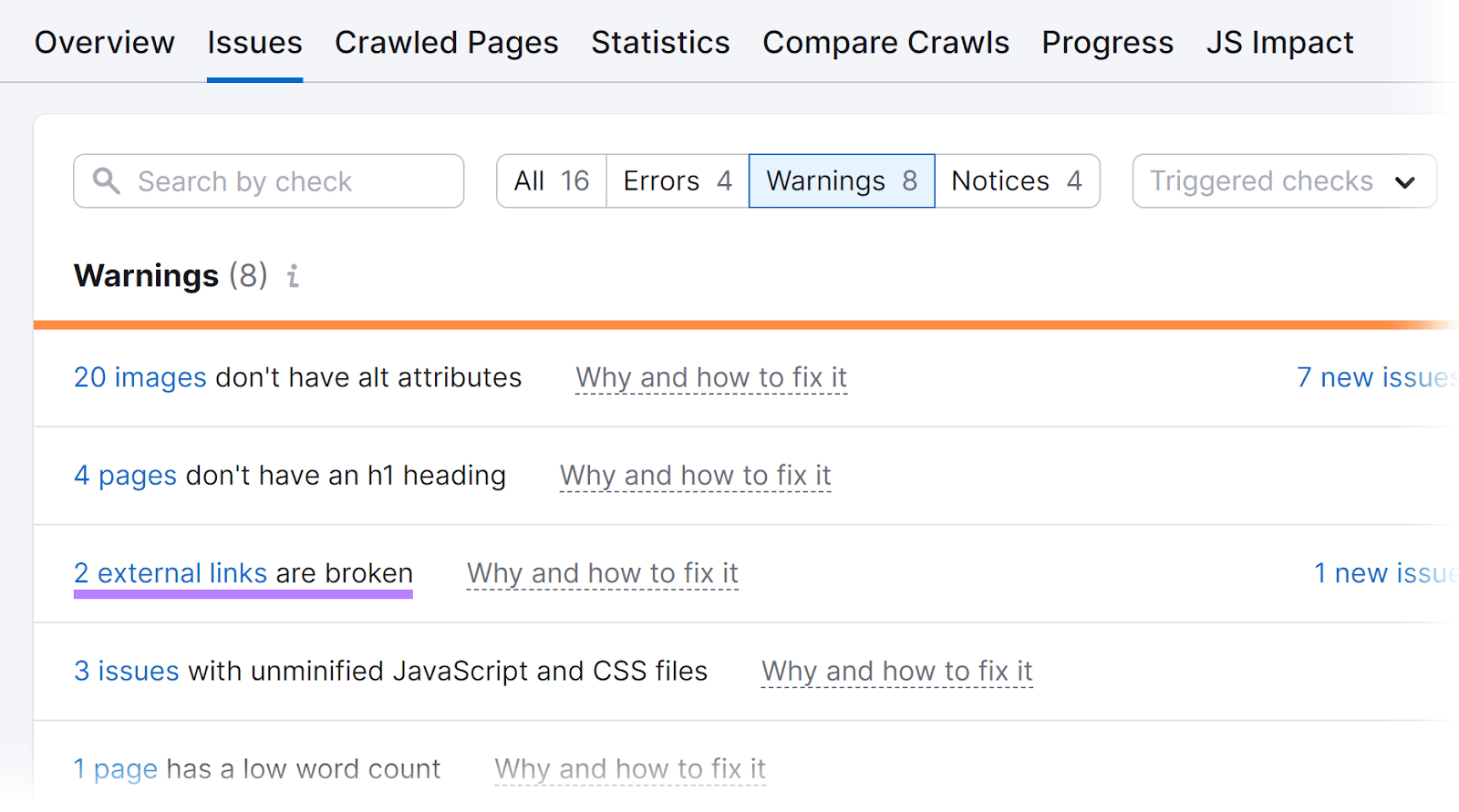The image size is (1459, 812).
Task: Click 'Why and how to fix it' for broken links
Action: point(602,573)
